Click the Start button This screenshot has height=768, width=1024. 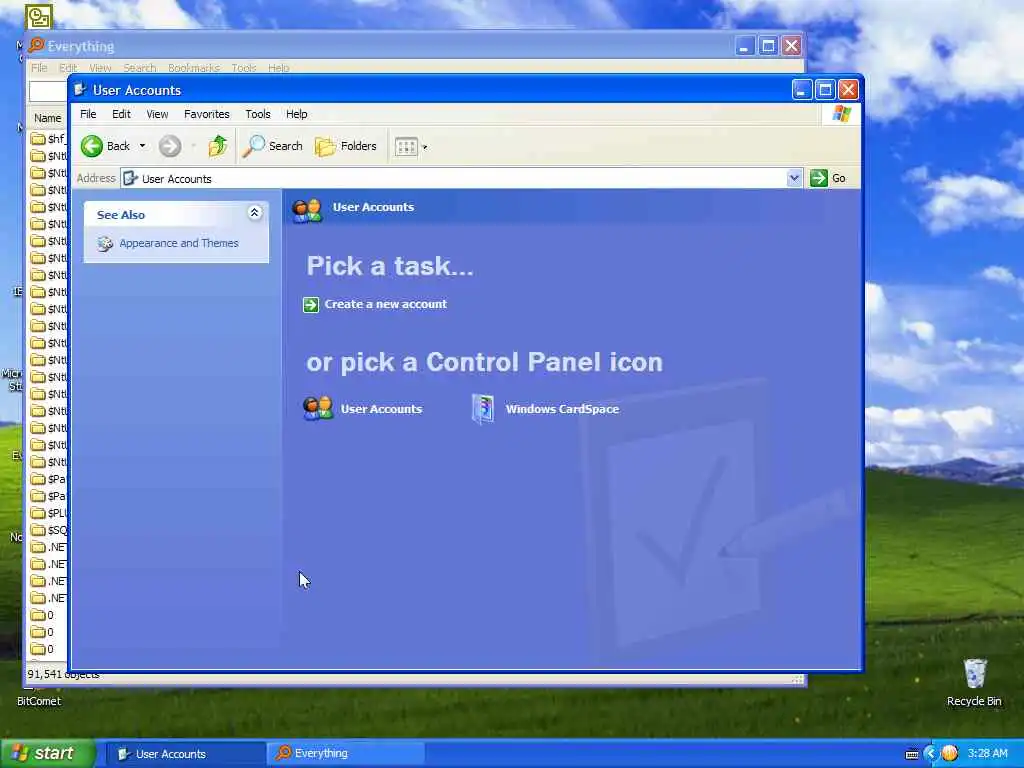(x=48, y=754)
